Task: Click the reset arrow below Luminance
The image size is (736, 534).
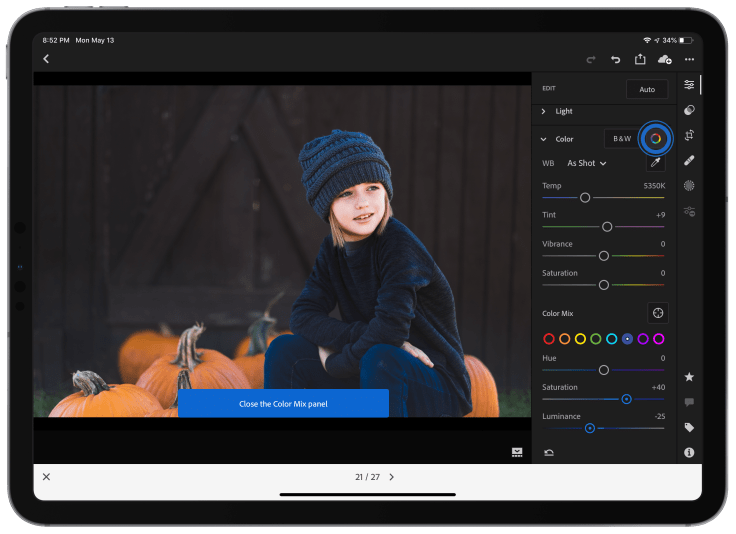Action: (549, 452)
